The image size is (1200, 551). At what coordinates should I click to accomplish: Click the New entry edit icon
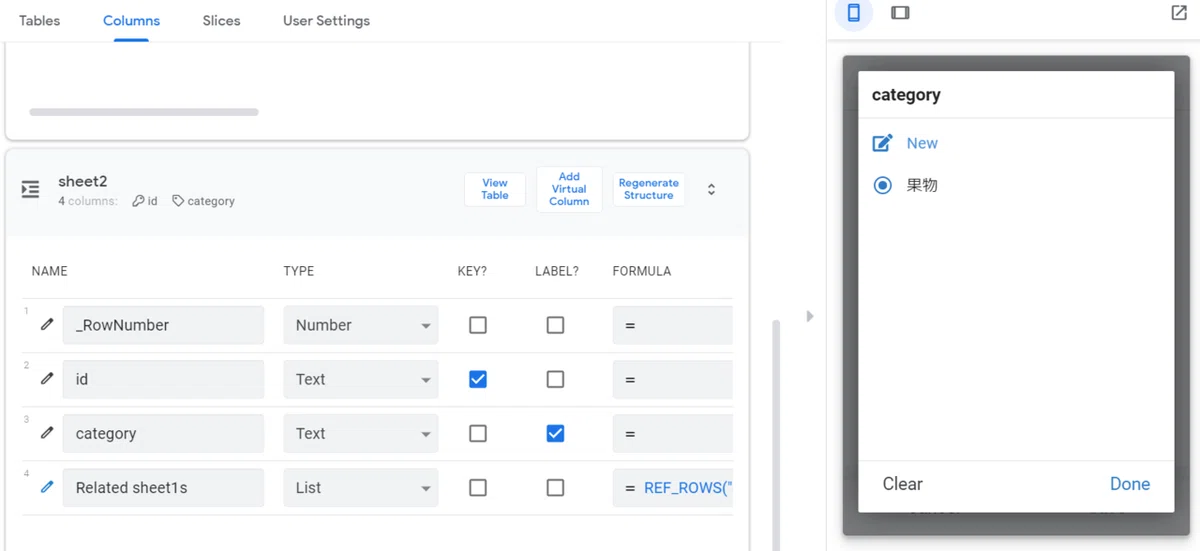(882, 143)
